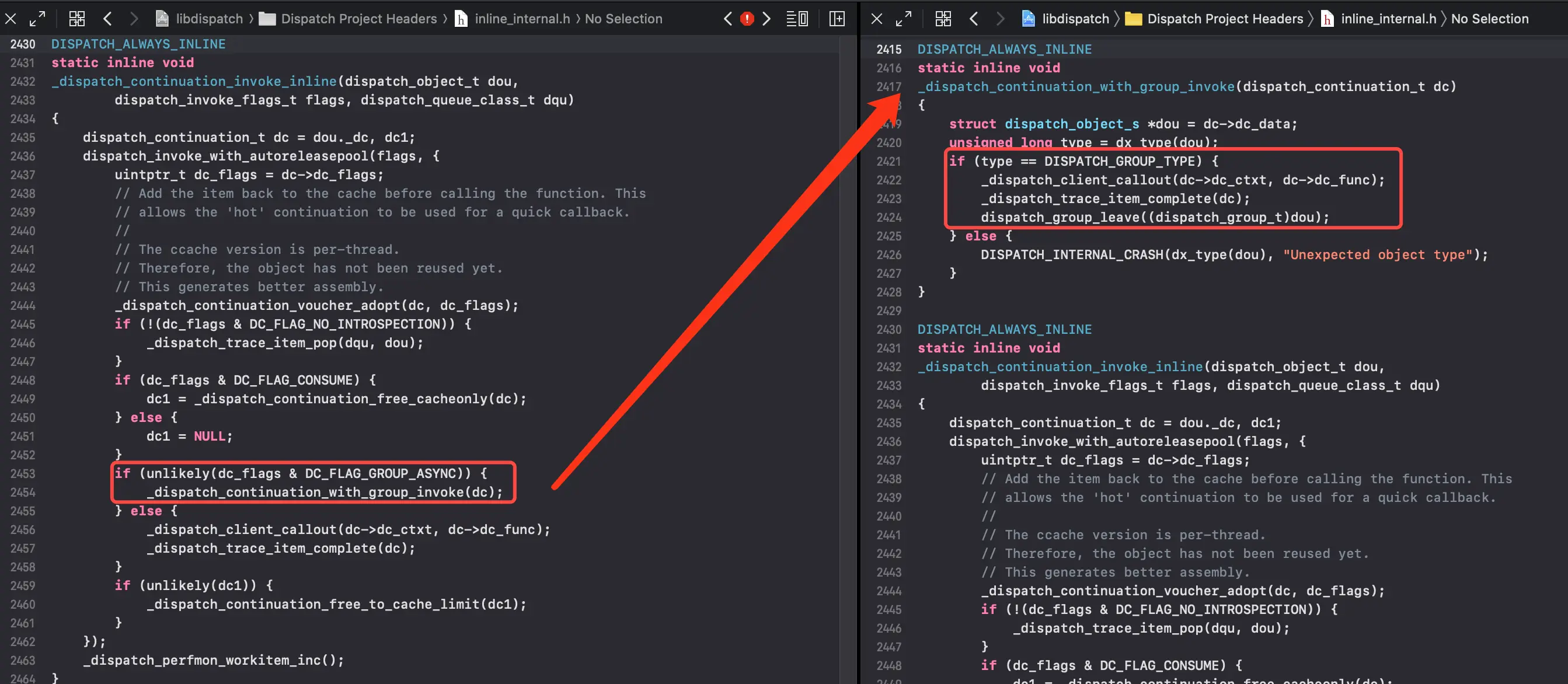Go forward in left editor history
The width and height of the screenshot is (1568, 684).
134,19
